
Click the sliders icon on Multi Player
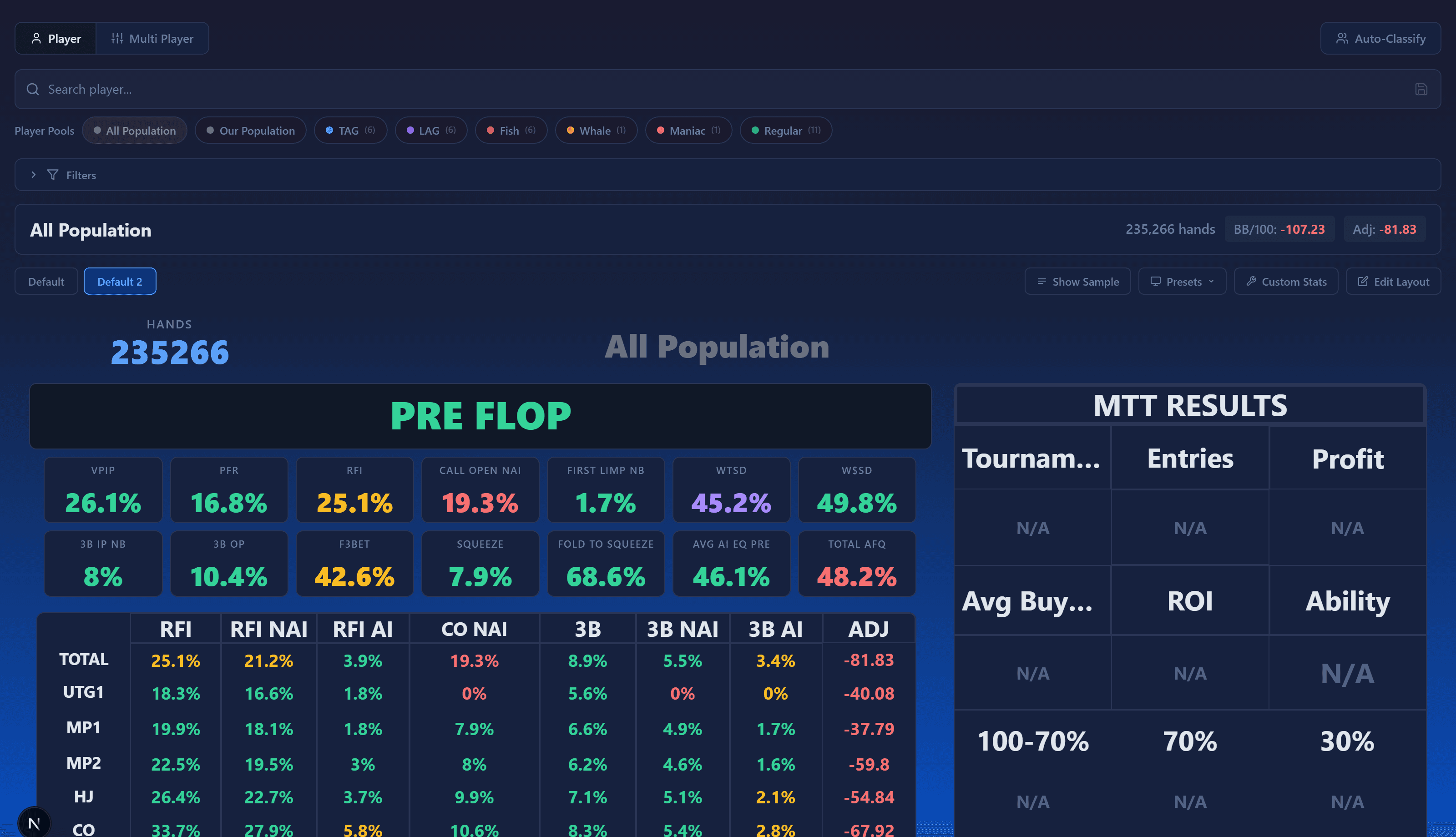pos(117,39)
